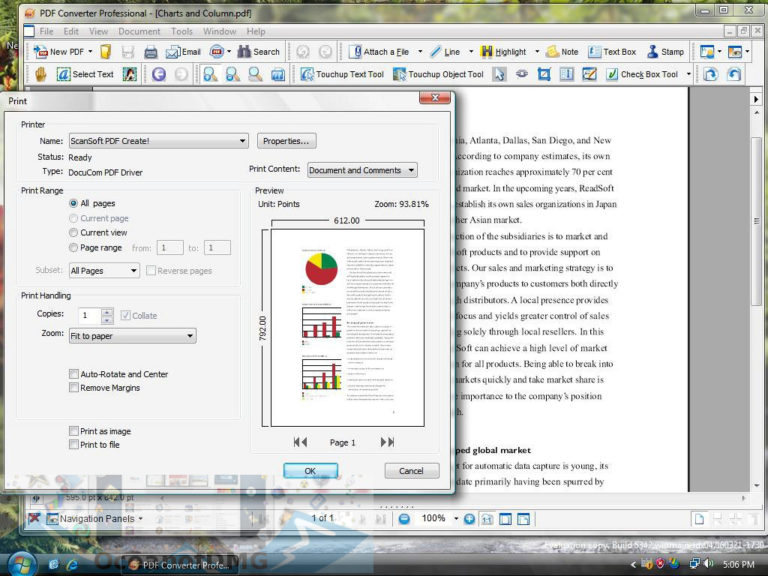Open the printer Name dropdown
The width and height of the screenshot is (768, 576).
[x=159, y=141]
